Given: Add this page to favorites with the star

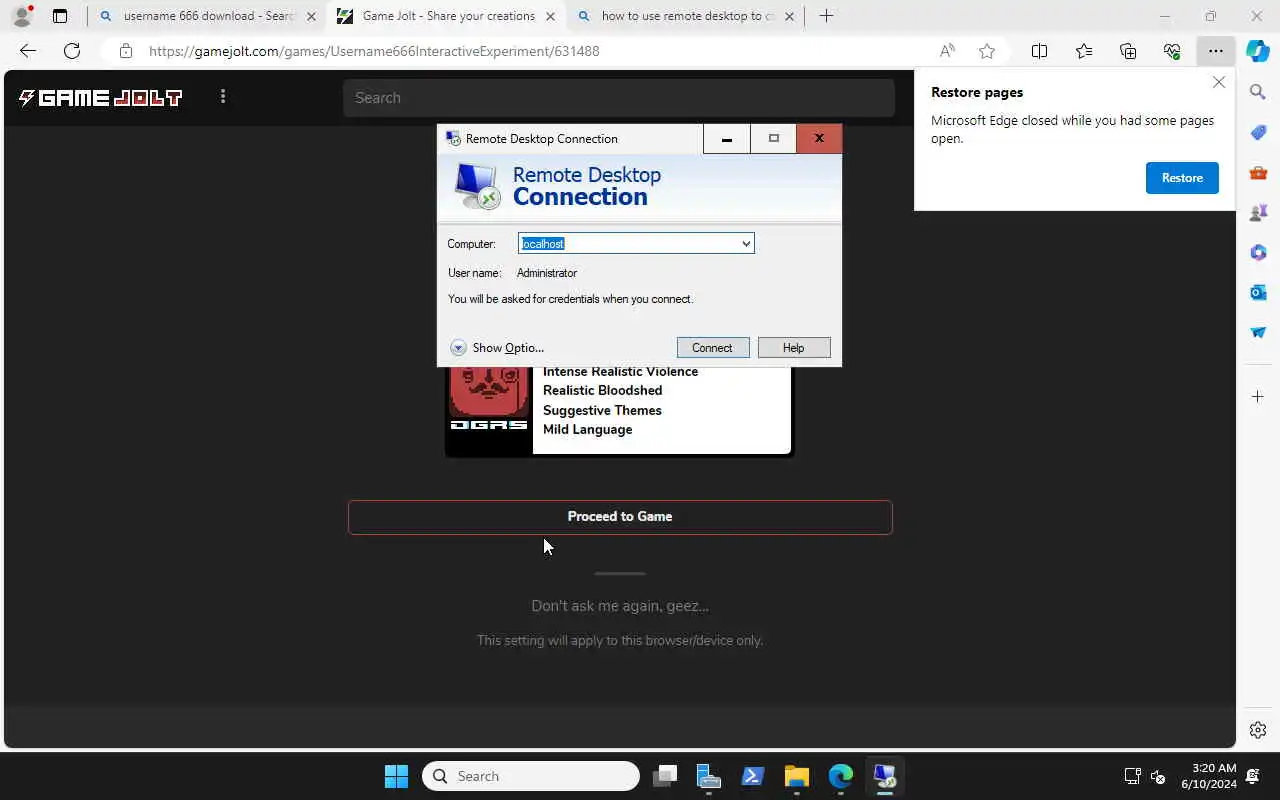Looking at the screenshot, I should coord(987,51).
